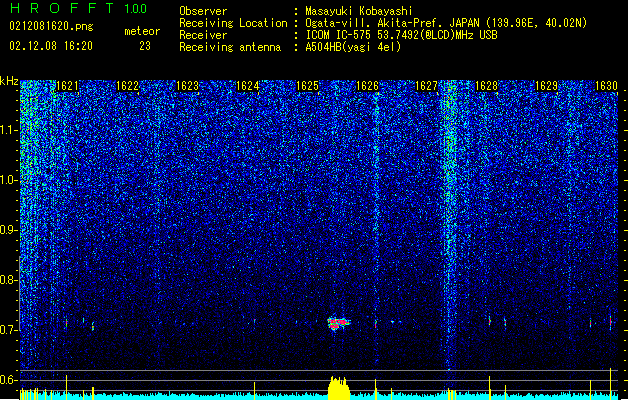Select the Ogata-vill. Akita-Pref. JAPAN location text
629x400 pixels.
[446, 23]
